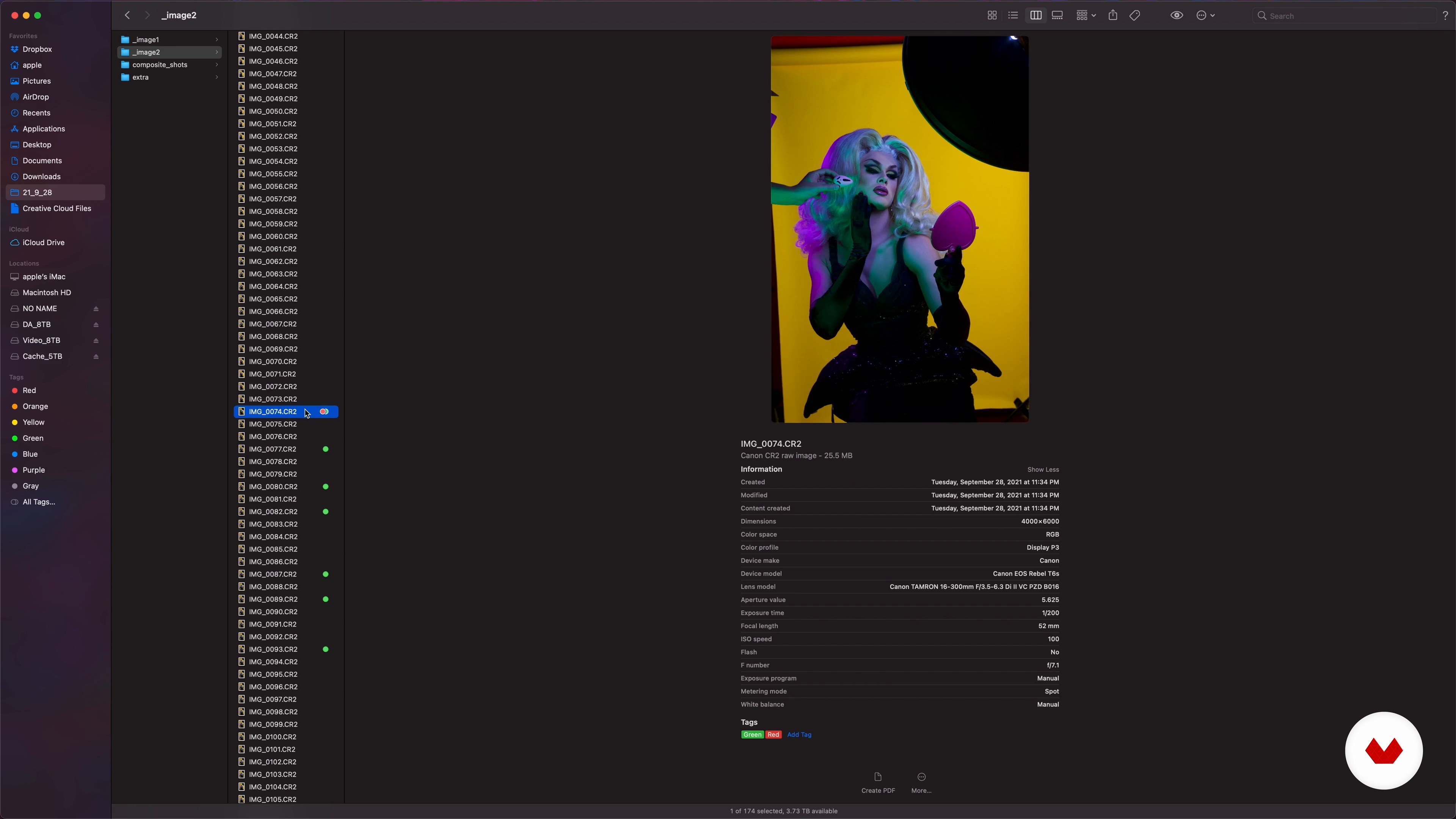Click the Edit Tags icon
1456x819 pixels.
(x=1134, y=15)
